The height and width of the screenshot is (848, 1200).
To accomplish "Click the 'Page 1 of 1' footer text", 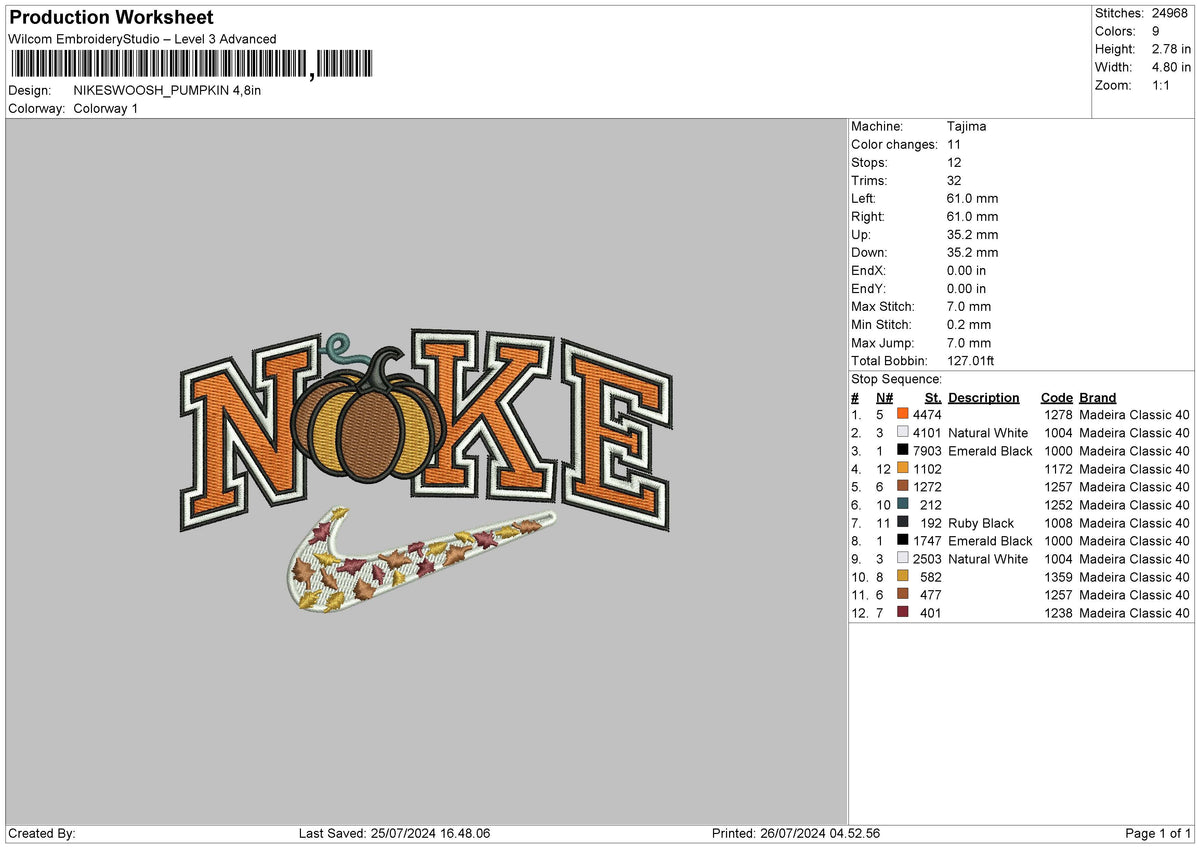I will point(1158,834).
